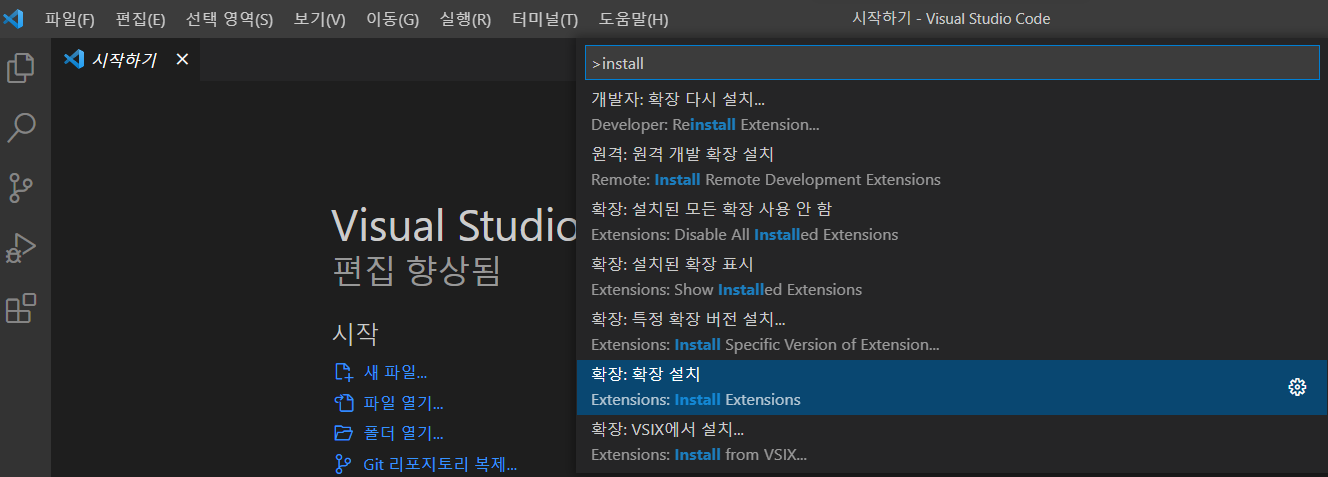
Task: Open the Extensions view in activity bar
Action: point(21,308)
